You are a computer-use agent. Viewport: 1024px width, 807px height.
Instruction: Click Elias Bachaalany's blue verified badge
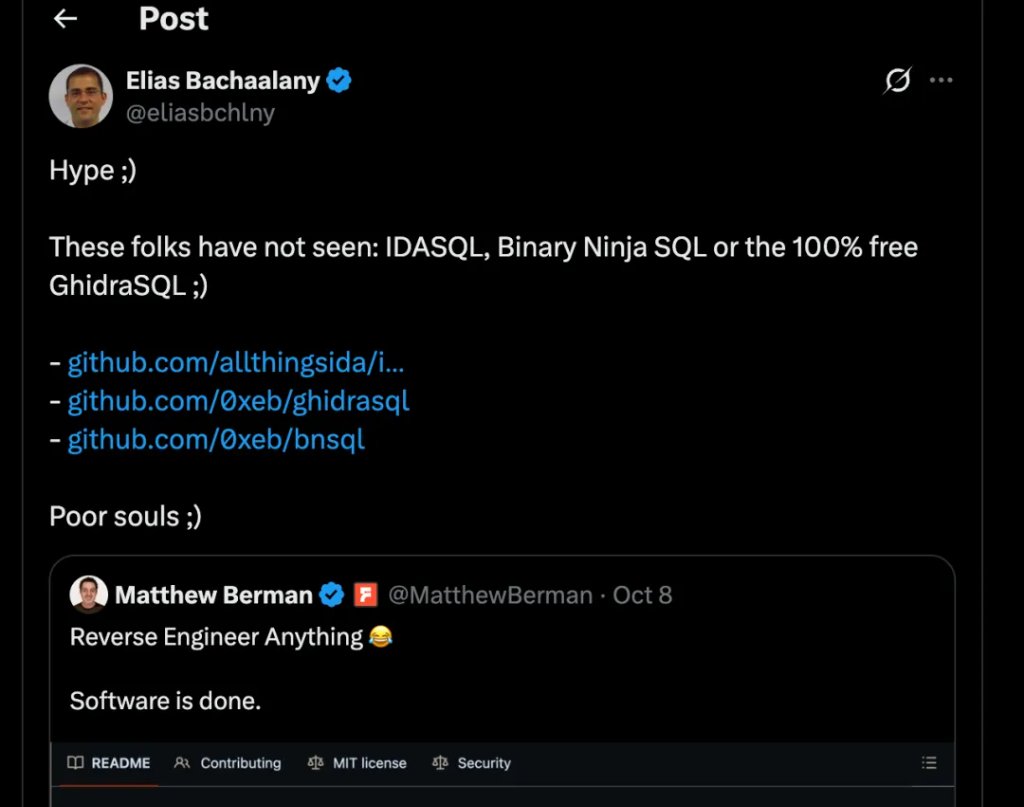(339, 80)
